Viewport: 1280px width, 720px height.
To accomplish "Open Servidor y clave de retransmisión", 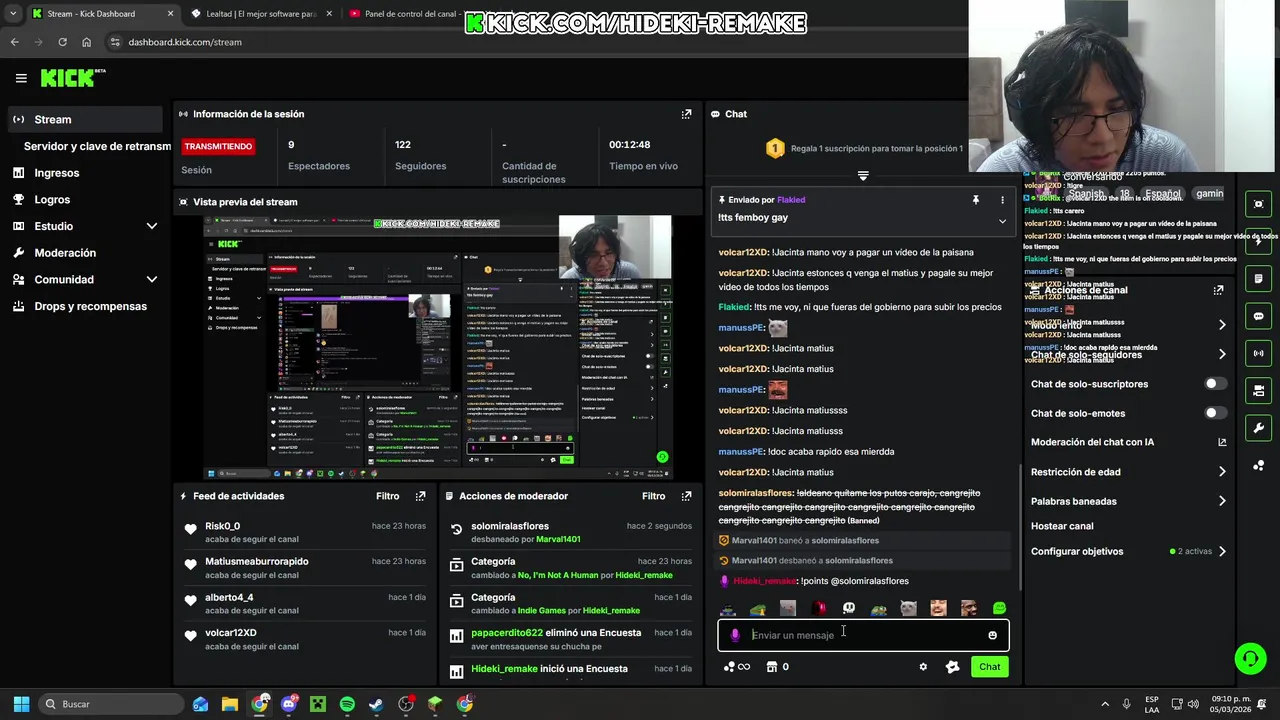I will pyautogui.click(x=97, y=146).
